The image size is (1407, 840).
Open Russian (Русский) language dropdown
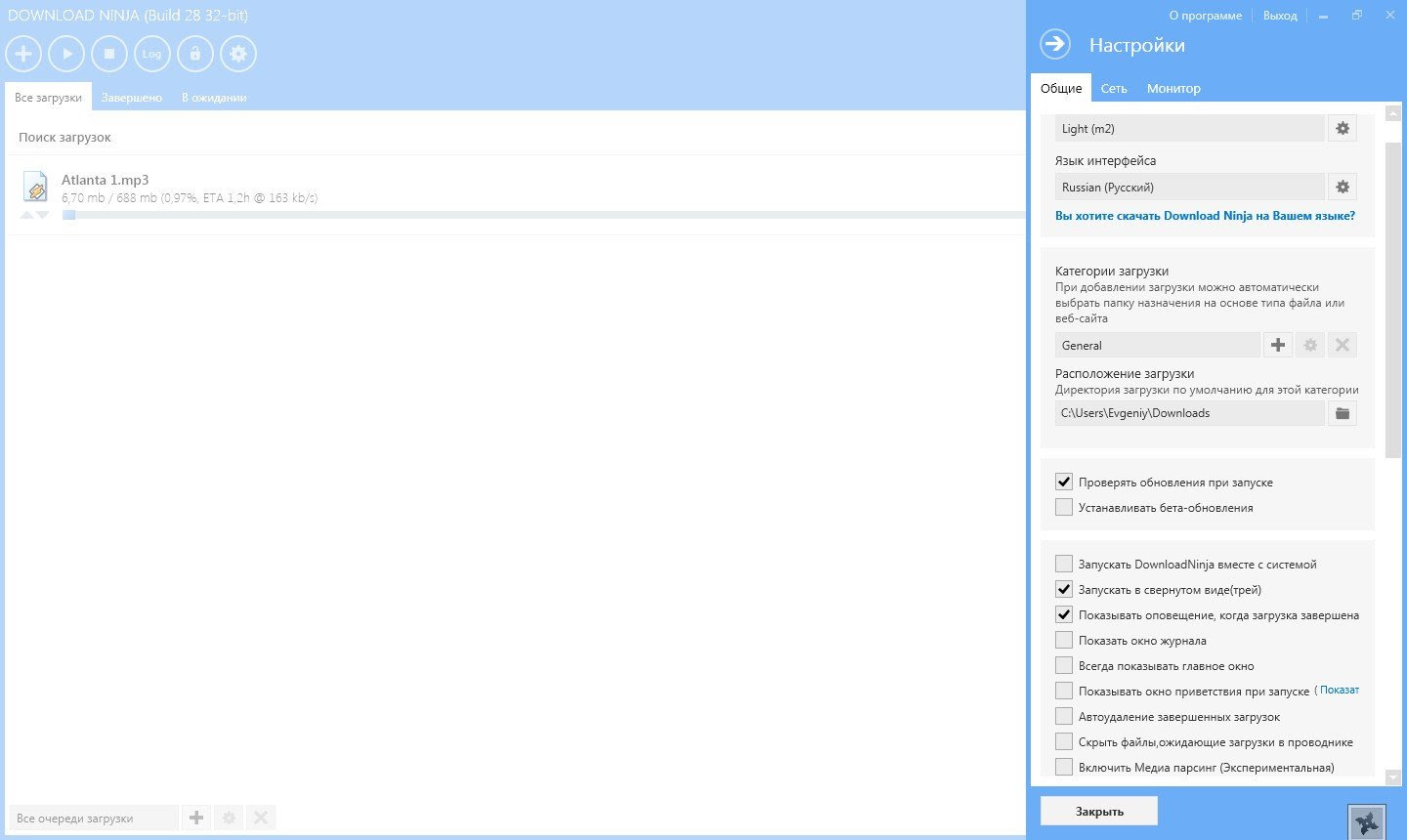[x=1189, y=187]
